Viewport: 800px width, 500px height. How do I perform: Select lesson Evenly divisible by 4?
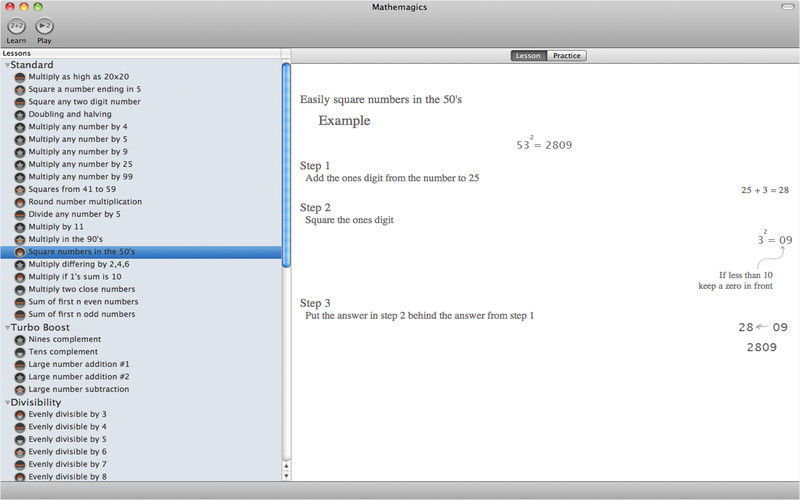click(141, 427)
